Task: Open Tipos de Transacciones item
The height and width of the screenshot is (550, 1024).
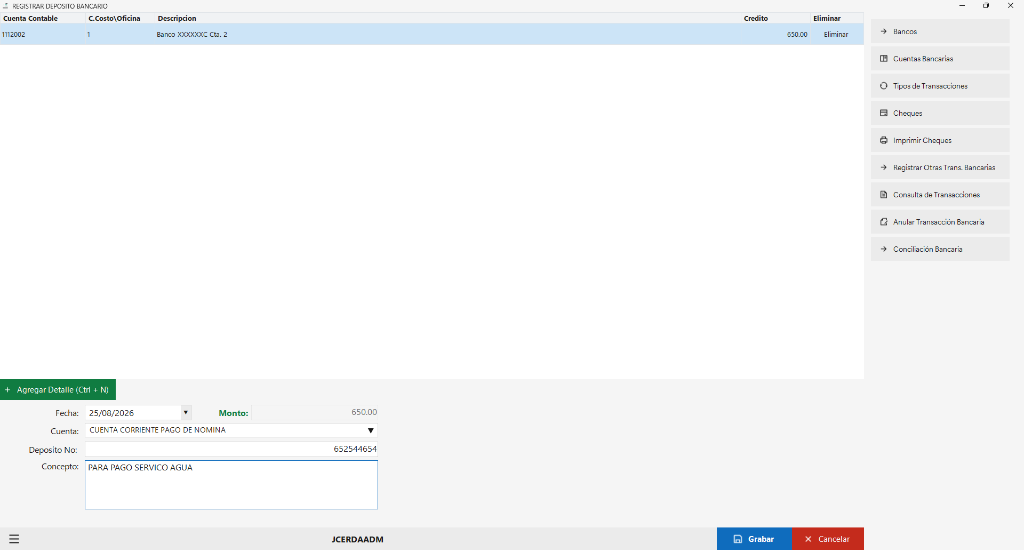Action: [x=940, y=86]
